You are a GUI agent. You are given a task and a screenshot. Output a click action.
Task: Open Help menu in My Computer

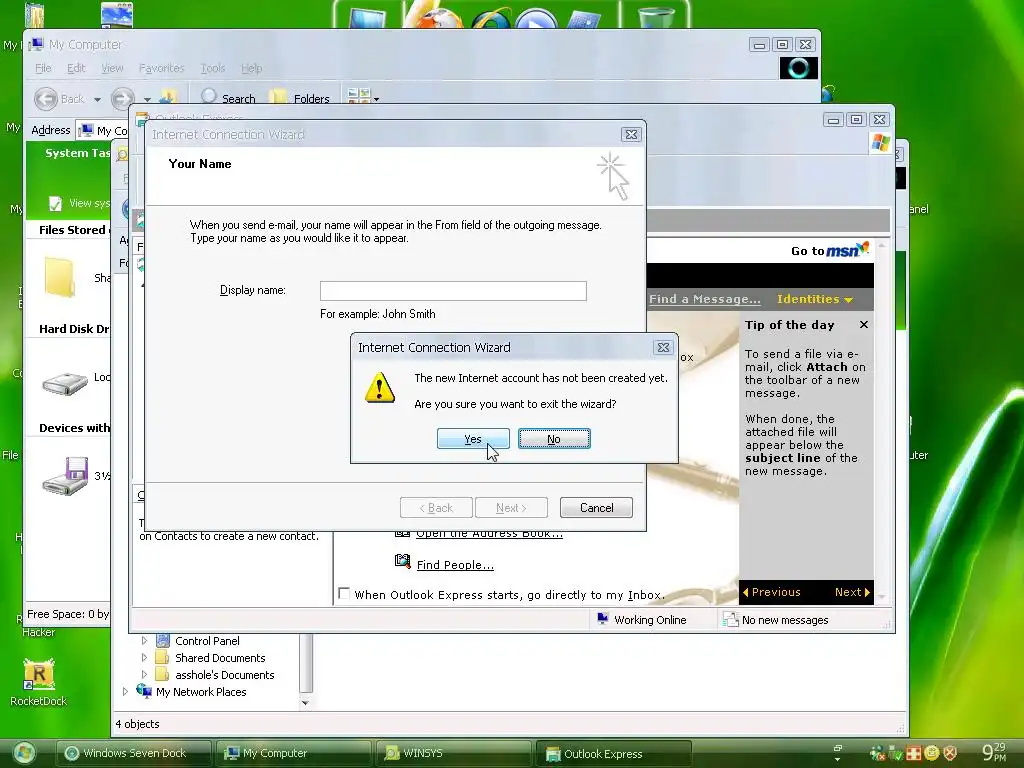(251, 68)
